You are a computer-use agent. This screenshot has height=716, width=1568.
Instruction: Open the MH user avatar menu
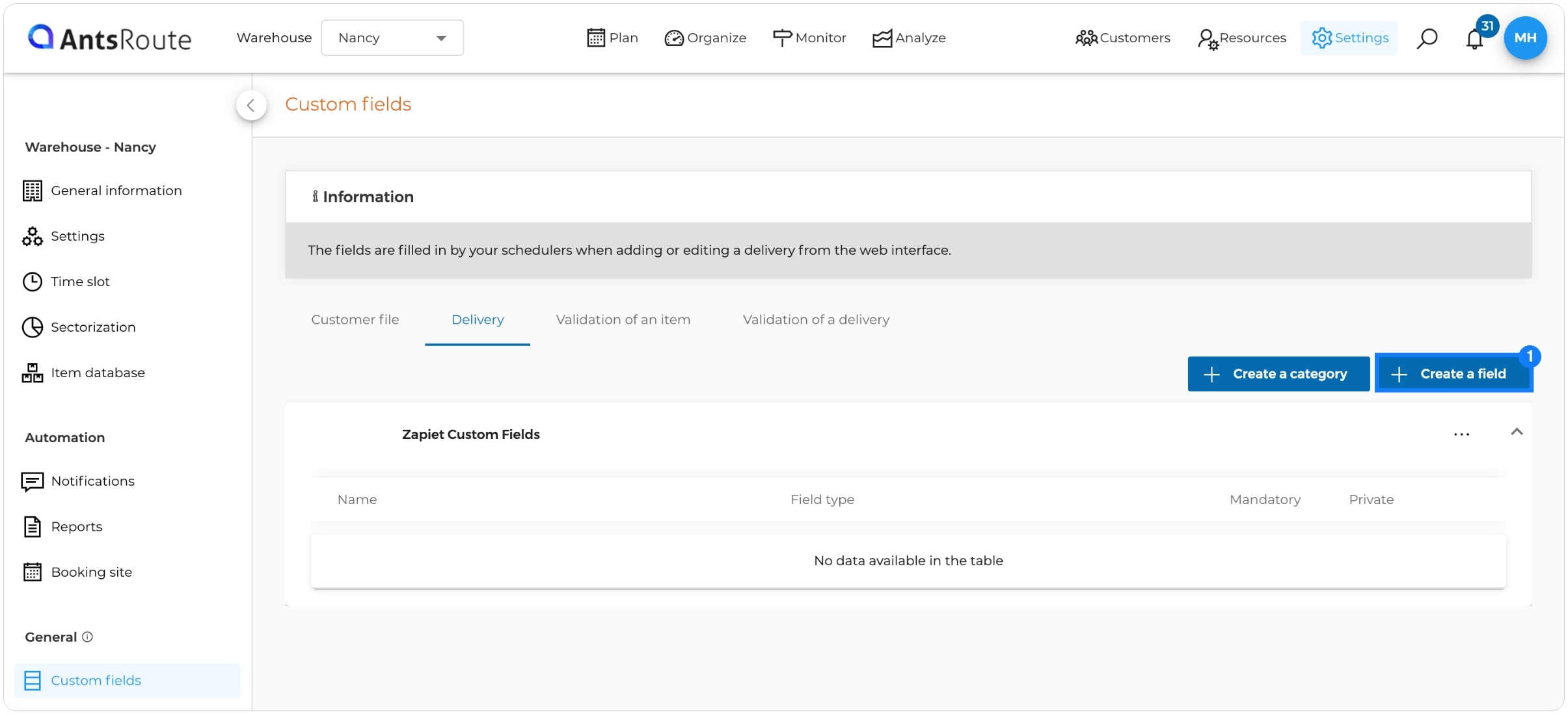[x=1525, y=38]
